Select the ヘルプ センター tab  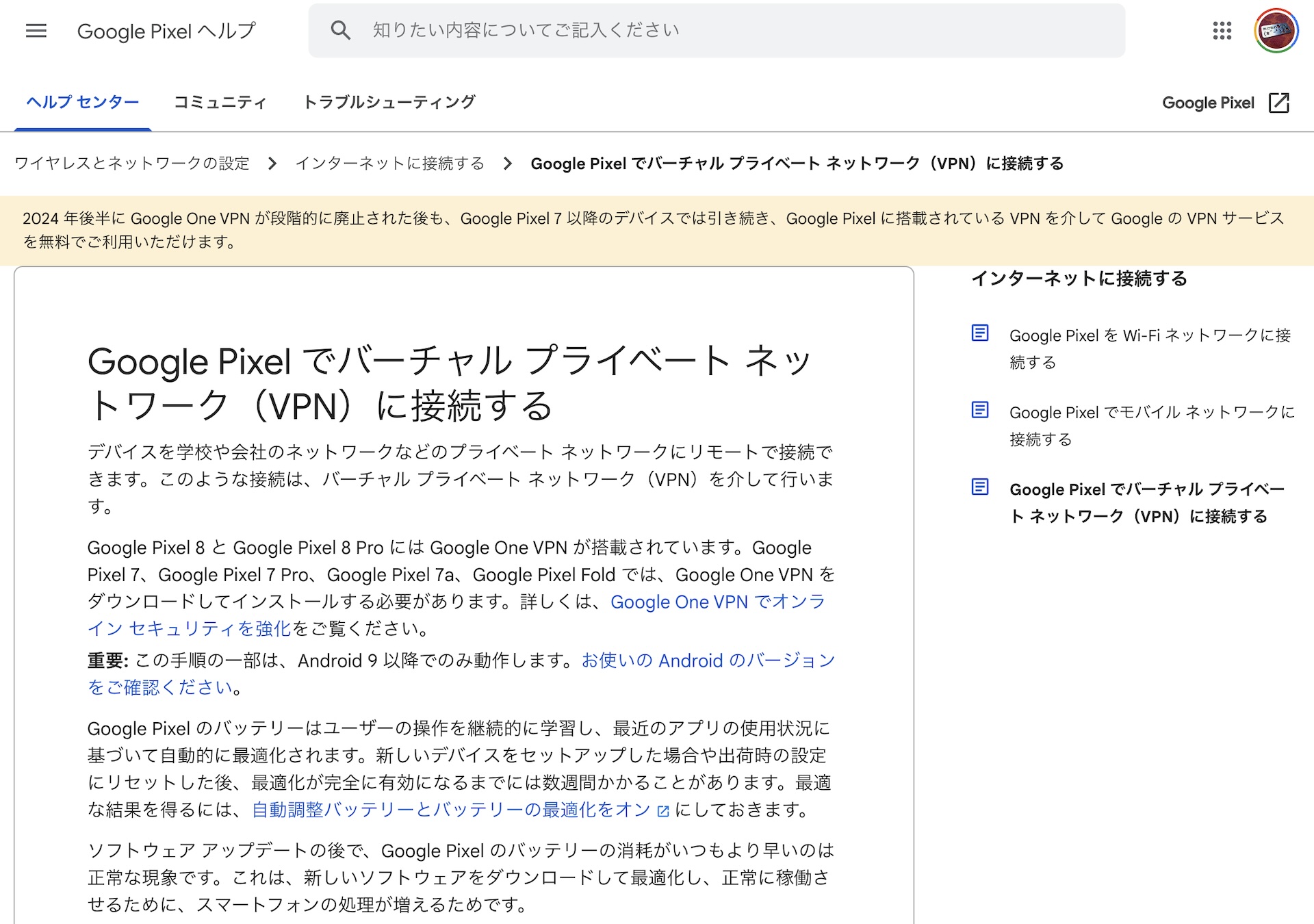(x=83, y=103)
